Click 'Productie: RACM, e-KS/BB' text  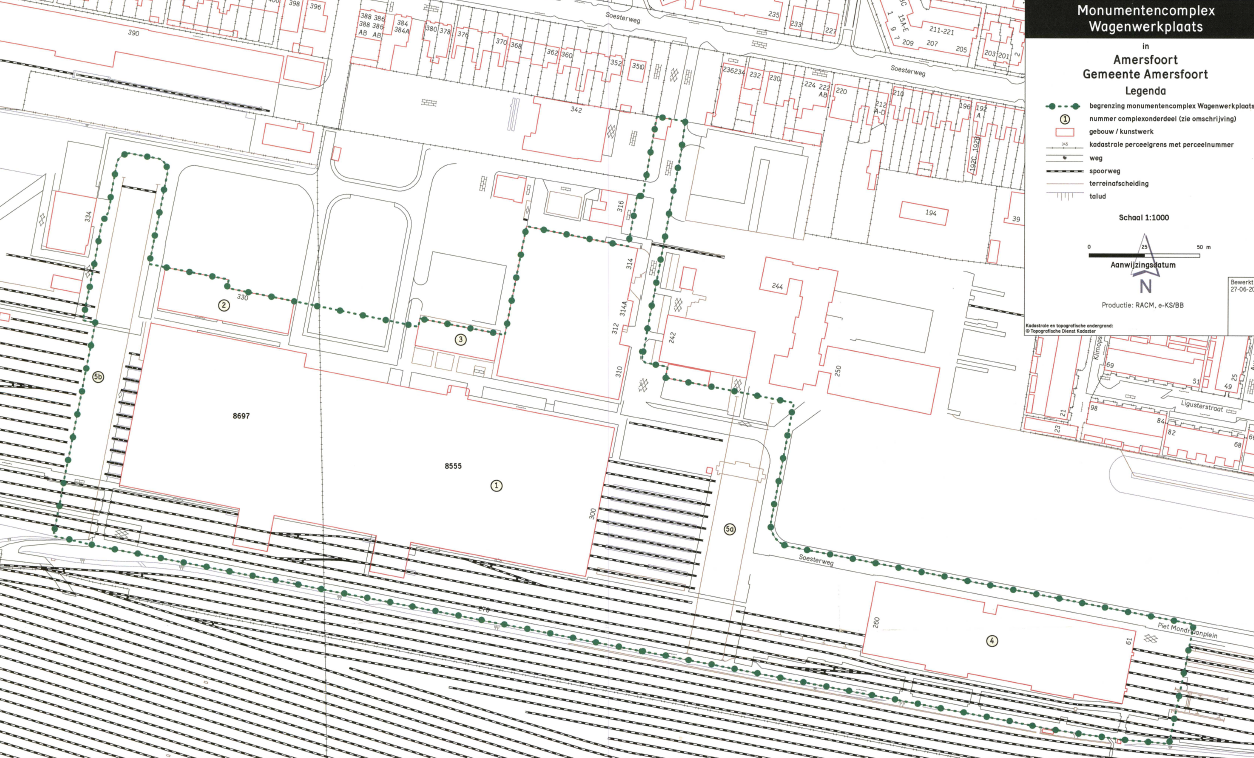pos(1143,304)
